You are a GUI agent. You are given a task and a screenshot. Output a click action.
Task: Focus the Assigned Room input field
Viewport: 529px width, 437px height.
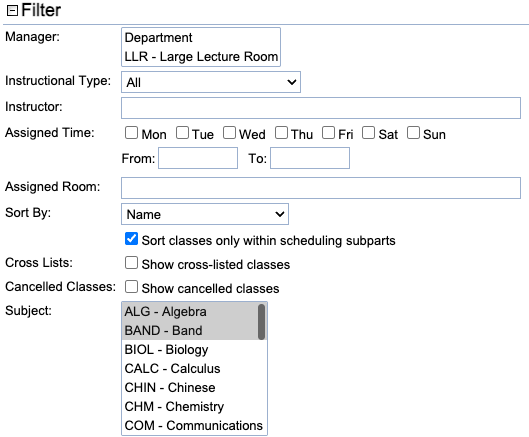pyautogui.click(x=321, y=188)
